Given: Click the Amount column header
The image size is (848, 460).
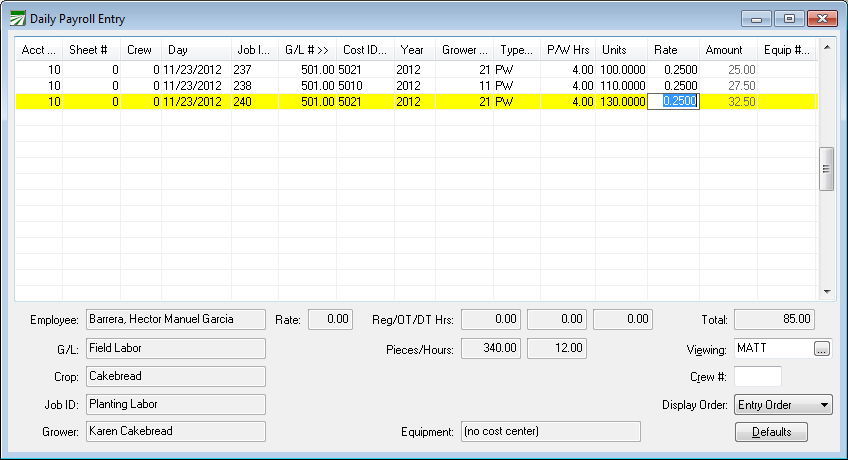Looking at the screenshot, I should (x=727, y=49).
